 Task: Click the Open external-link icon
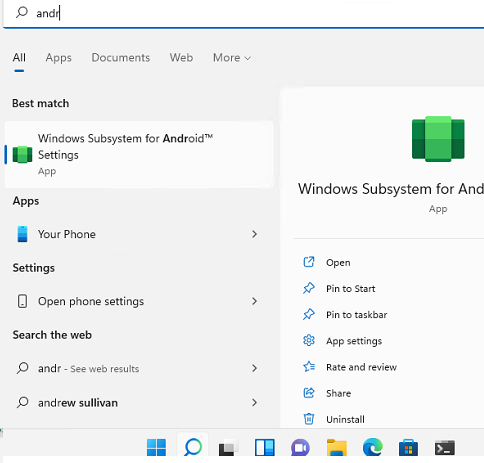[309, 262]
